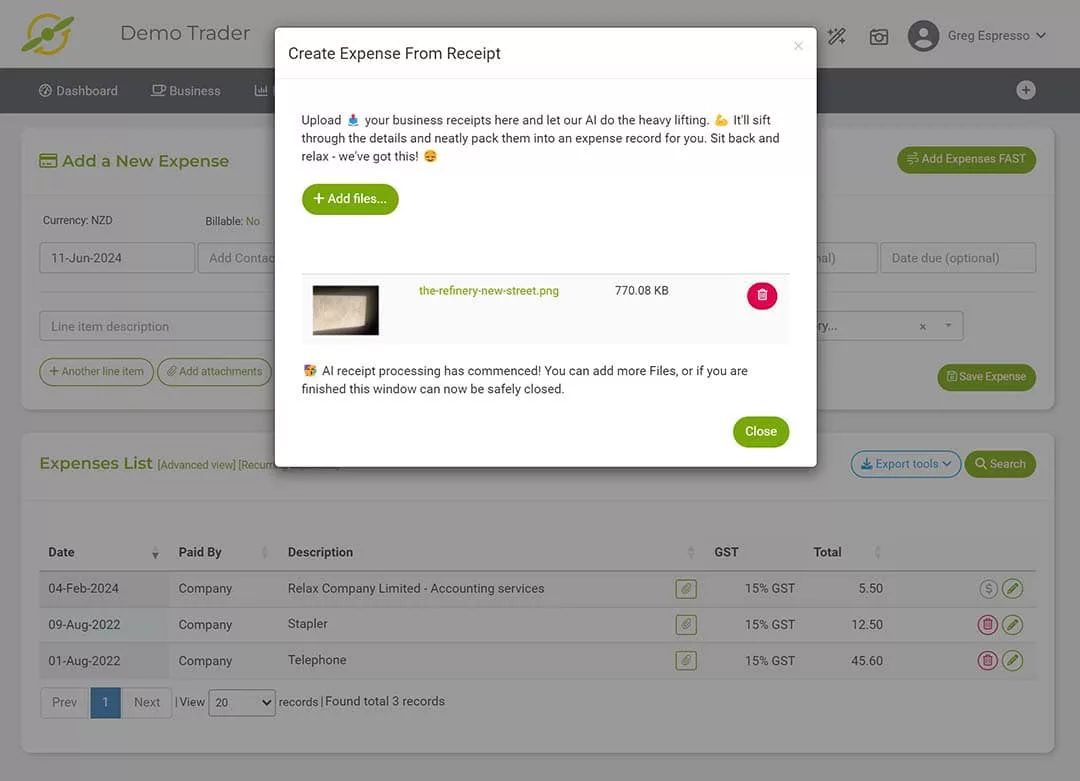Click Add Expenses FAST button
Viewport: 1080px width, 781px height.
click(966, 159)
